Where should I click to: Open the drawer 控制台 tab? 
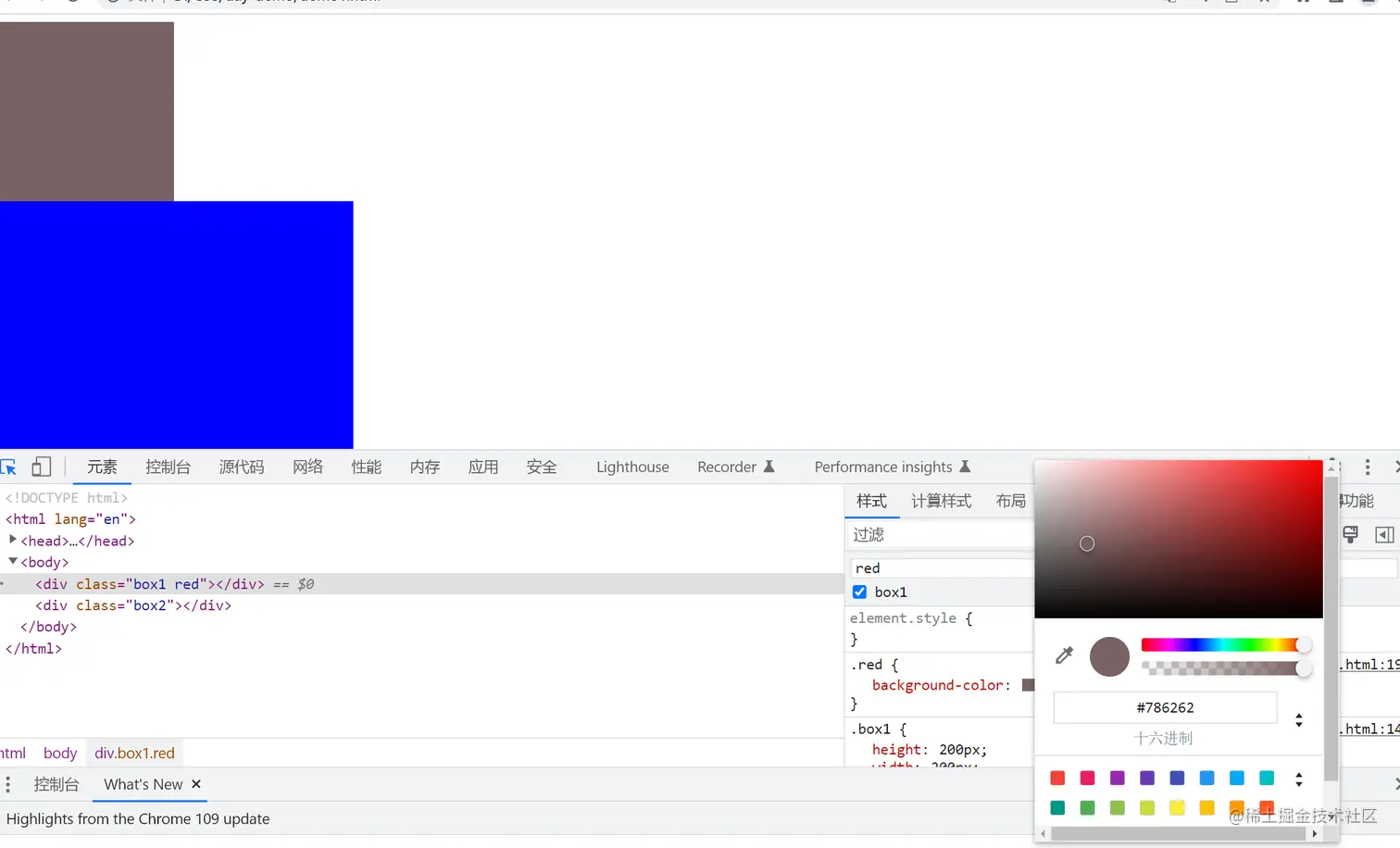click(x=56, y=785)
